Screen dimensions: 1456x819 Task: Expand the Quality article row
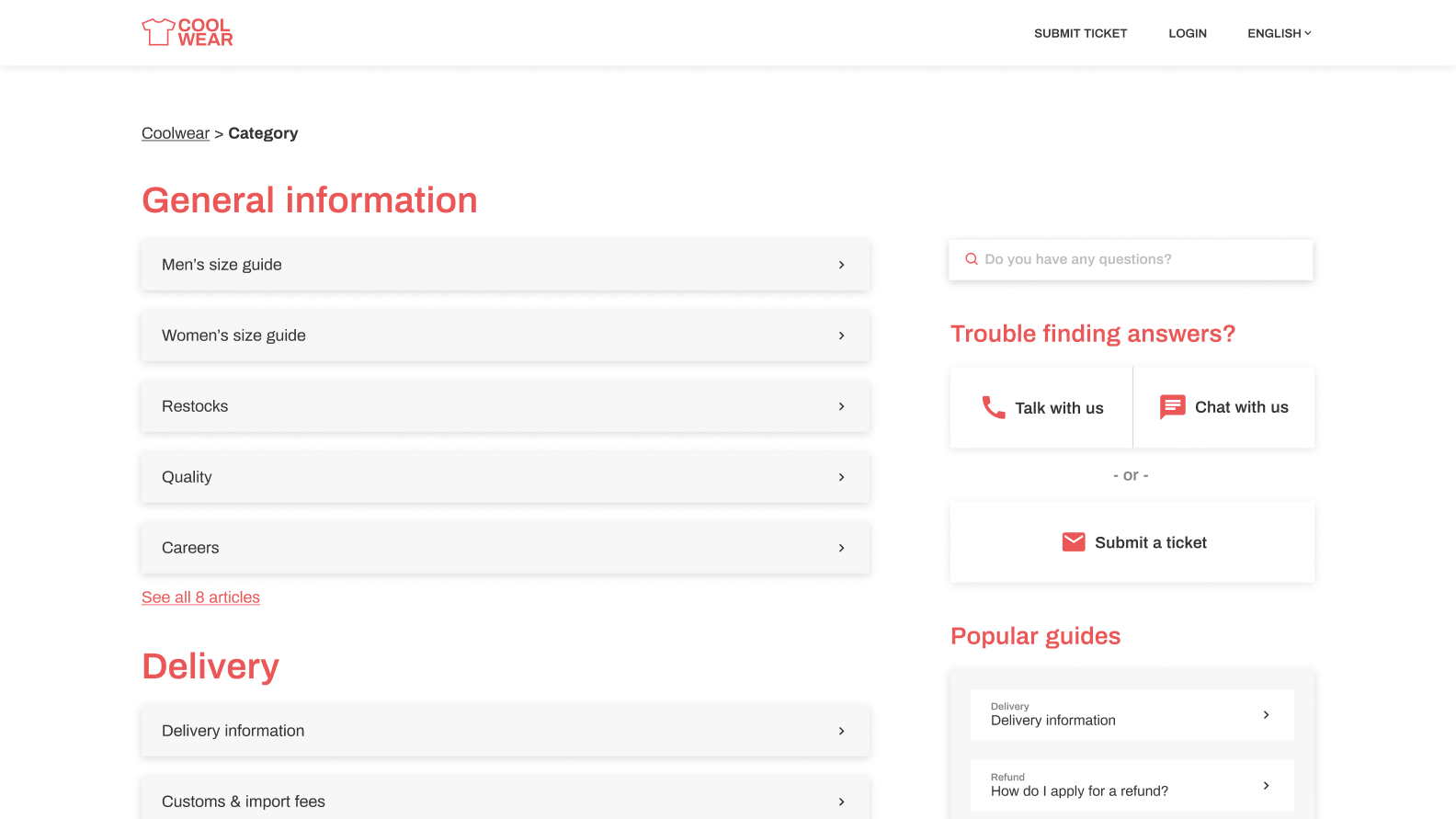tap(505, 477)
